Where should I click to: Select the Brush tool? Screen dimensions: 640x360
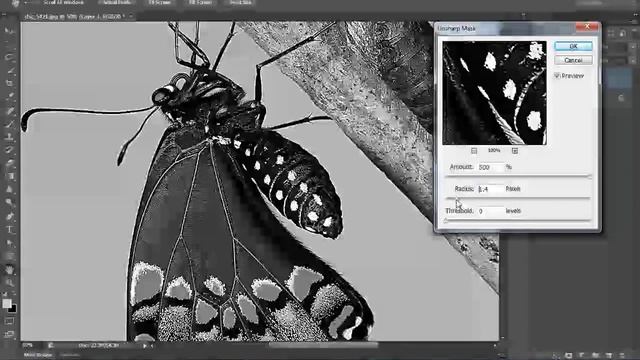point(9,123)
